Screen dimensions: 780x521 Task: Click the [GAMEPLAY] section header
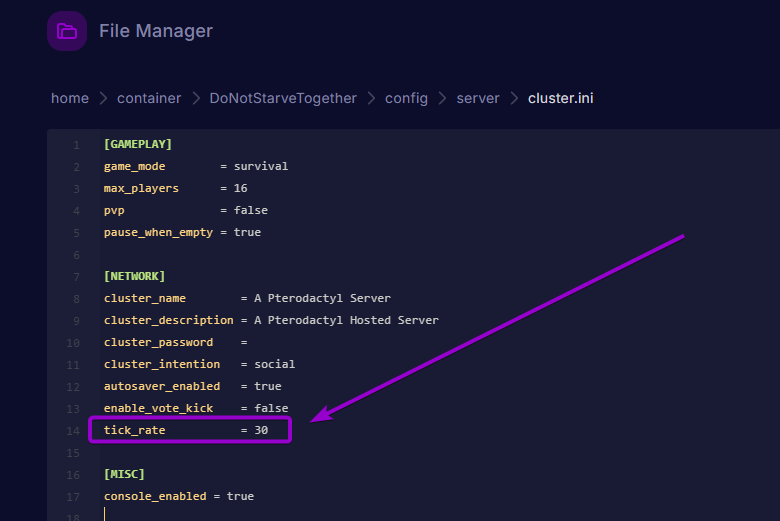138,144
